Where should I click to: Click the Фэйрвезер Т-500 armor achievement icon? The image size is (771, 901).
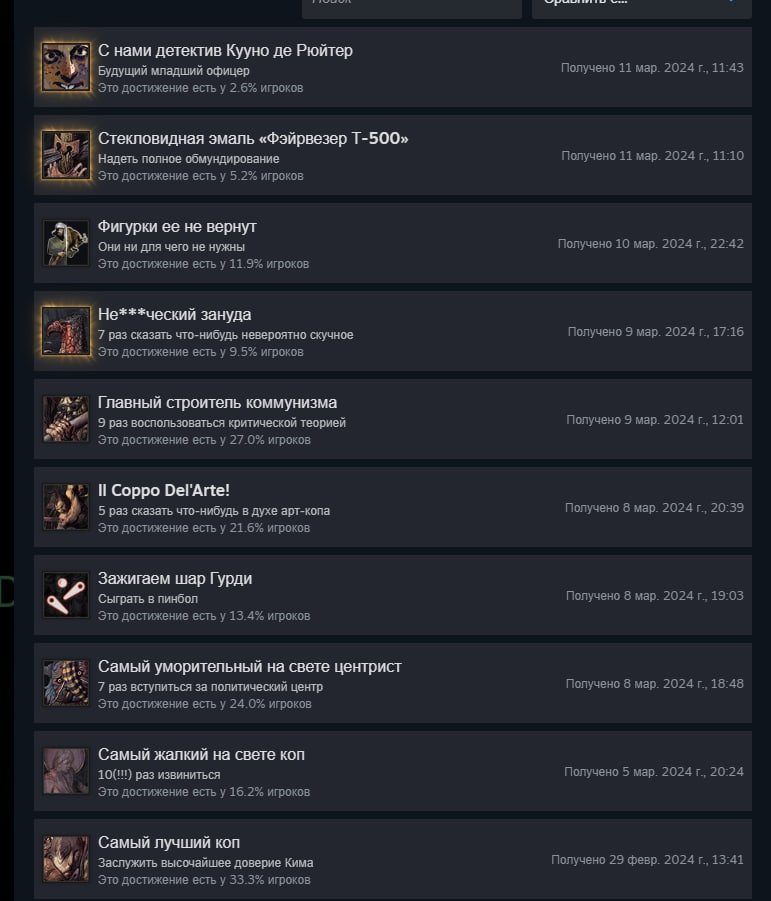tap(66, 155)
